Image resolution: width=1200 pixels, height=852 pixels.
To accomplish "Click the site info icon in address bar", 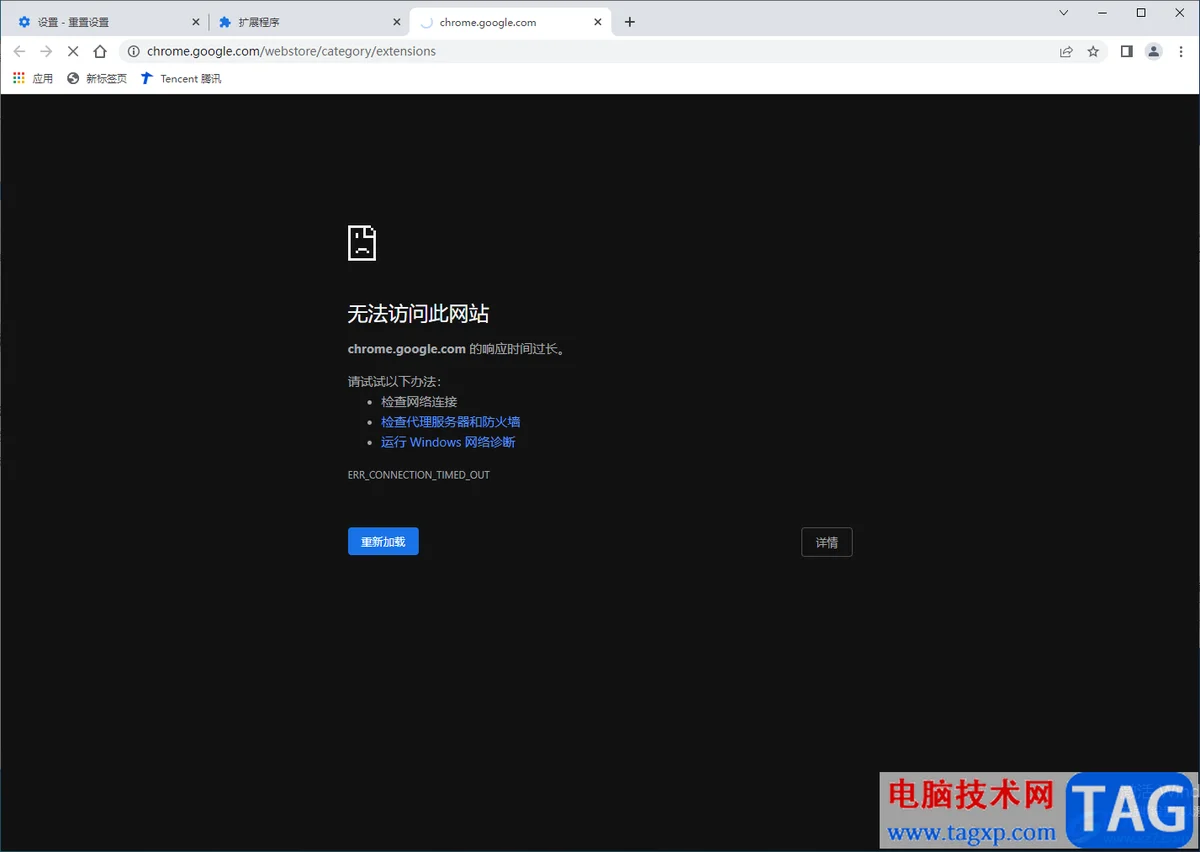I will tap(133, 51).
